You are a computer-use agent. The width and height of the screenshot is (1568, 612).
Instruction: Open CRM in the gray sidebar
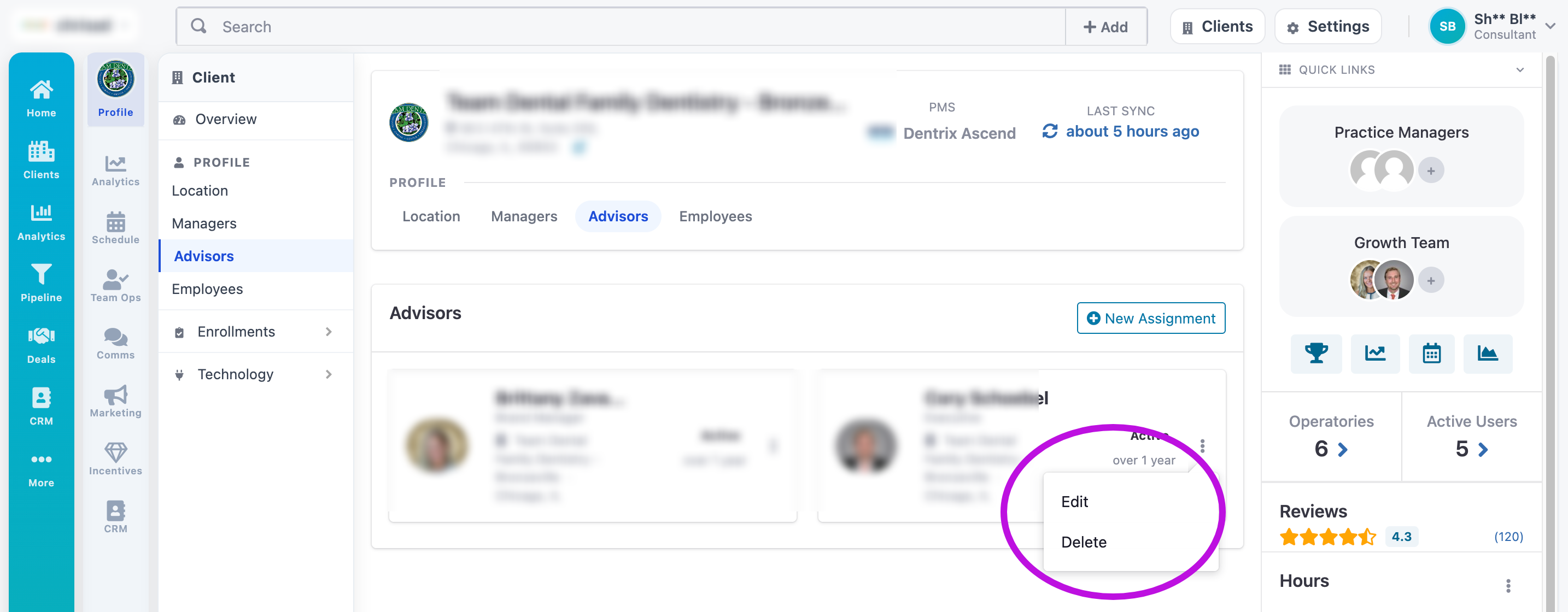116,516
